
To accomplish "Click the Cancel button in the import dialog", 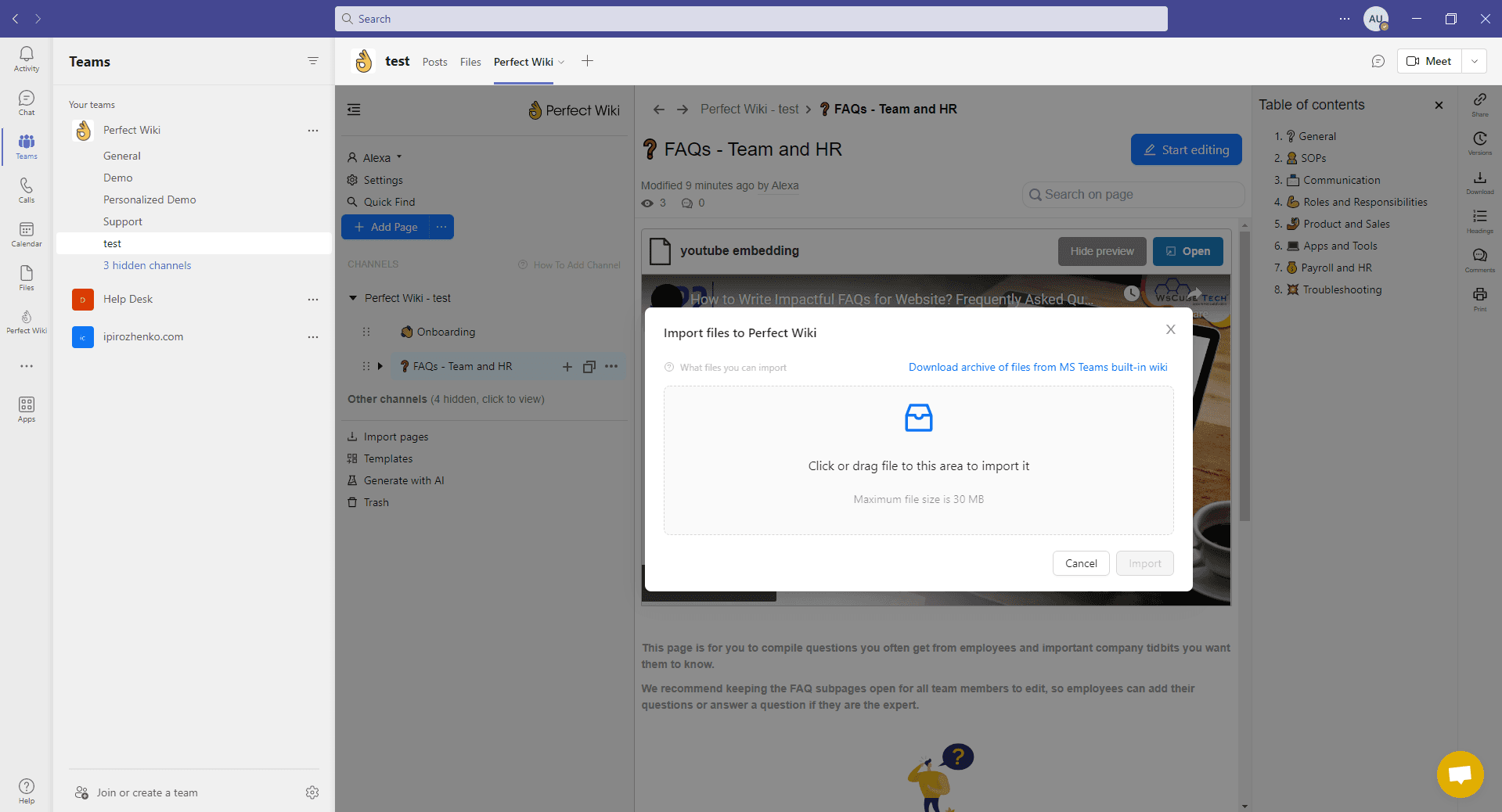I will tap(1081, 563).
